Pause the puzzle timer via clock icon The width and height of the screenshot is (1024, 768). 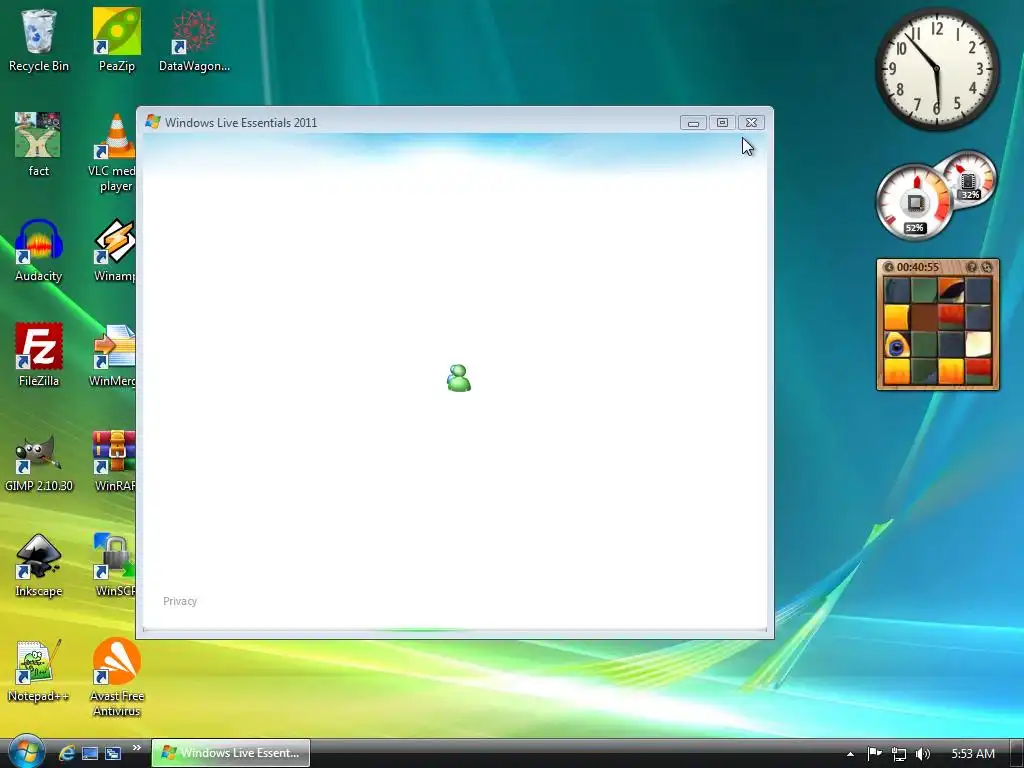point(889,267)
